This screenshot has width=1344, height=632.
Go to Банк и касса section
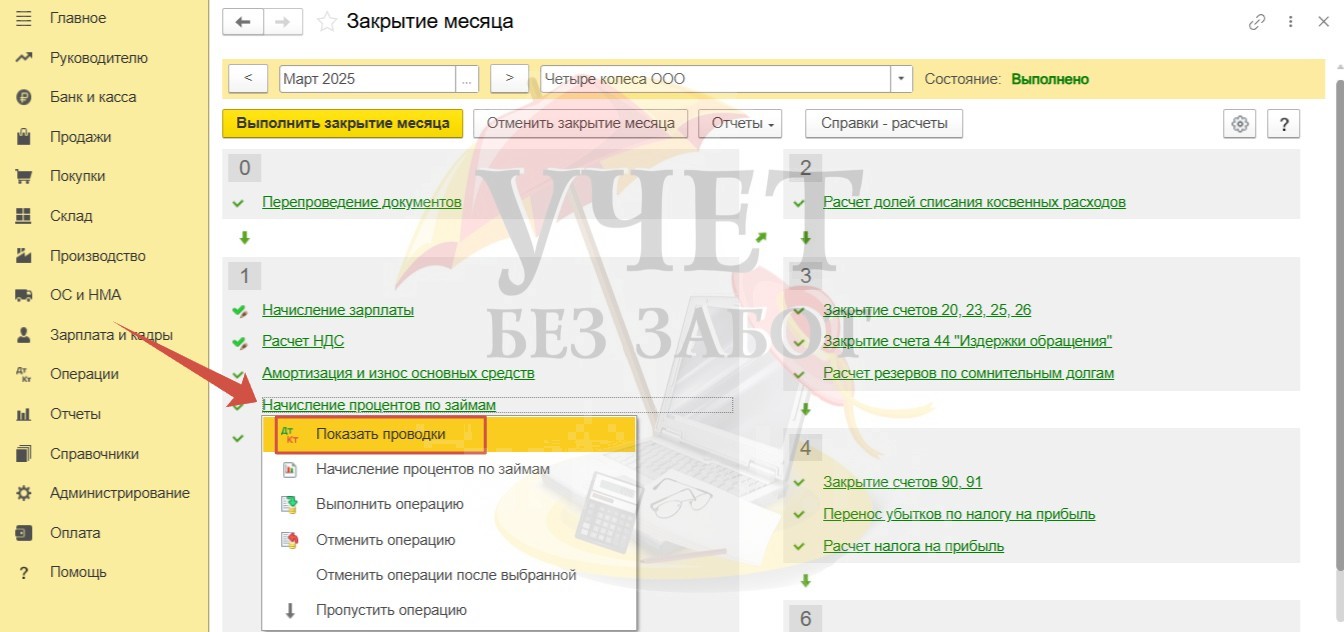pos(93,97)
